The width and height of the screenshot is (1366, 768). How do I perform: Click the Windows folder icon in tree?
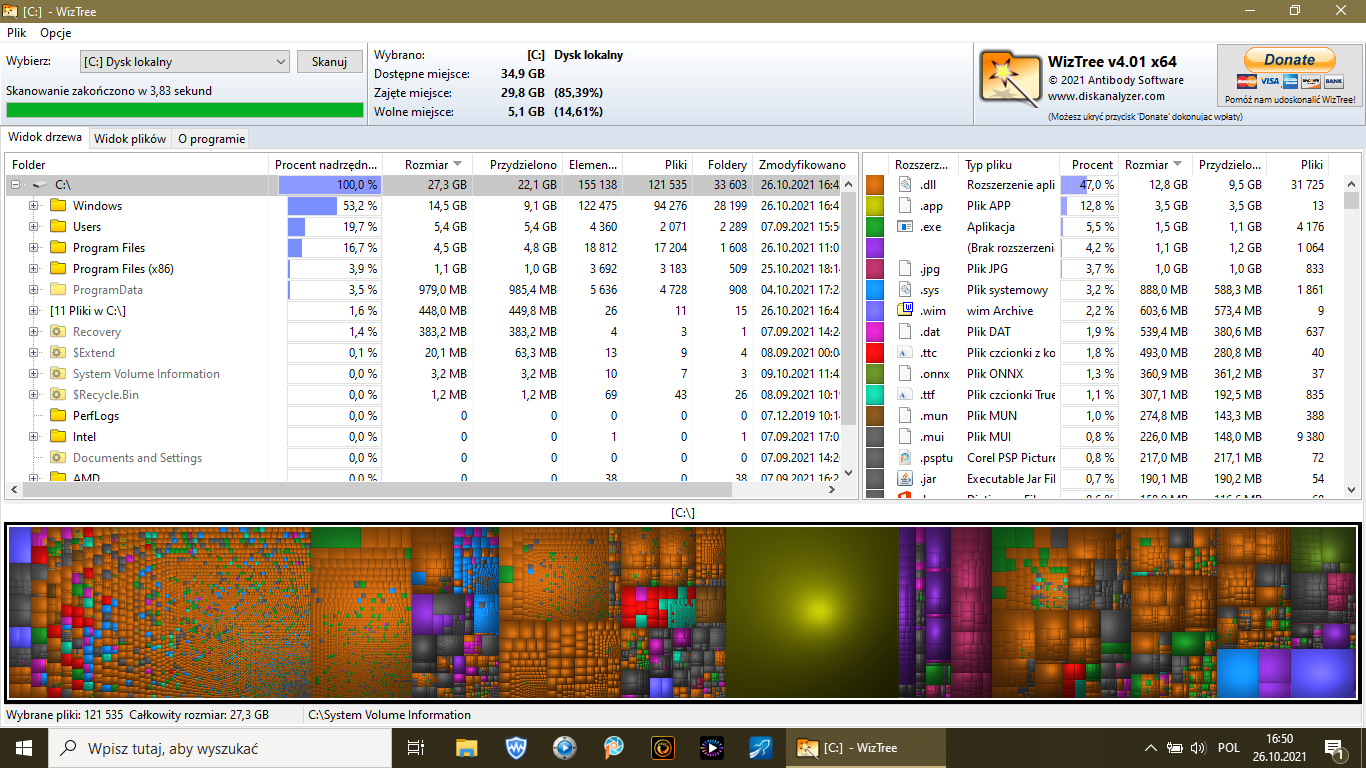point(58,206)
